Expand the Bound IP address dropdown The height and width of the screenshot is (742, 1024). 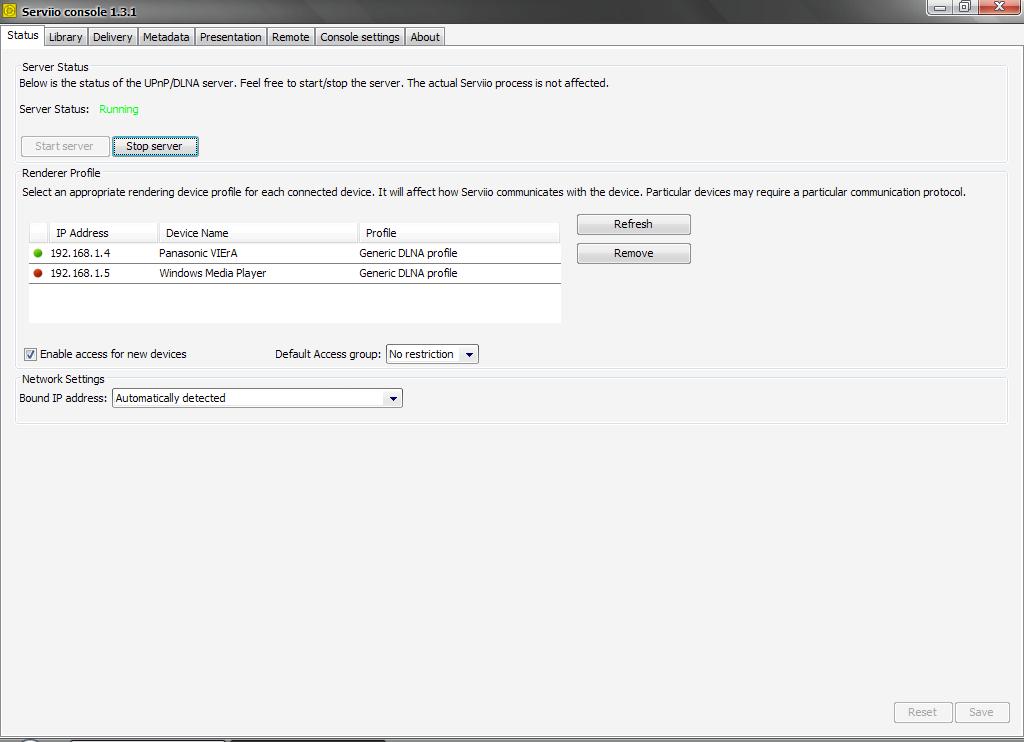pyautogui.click(x=393, y=398)
